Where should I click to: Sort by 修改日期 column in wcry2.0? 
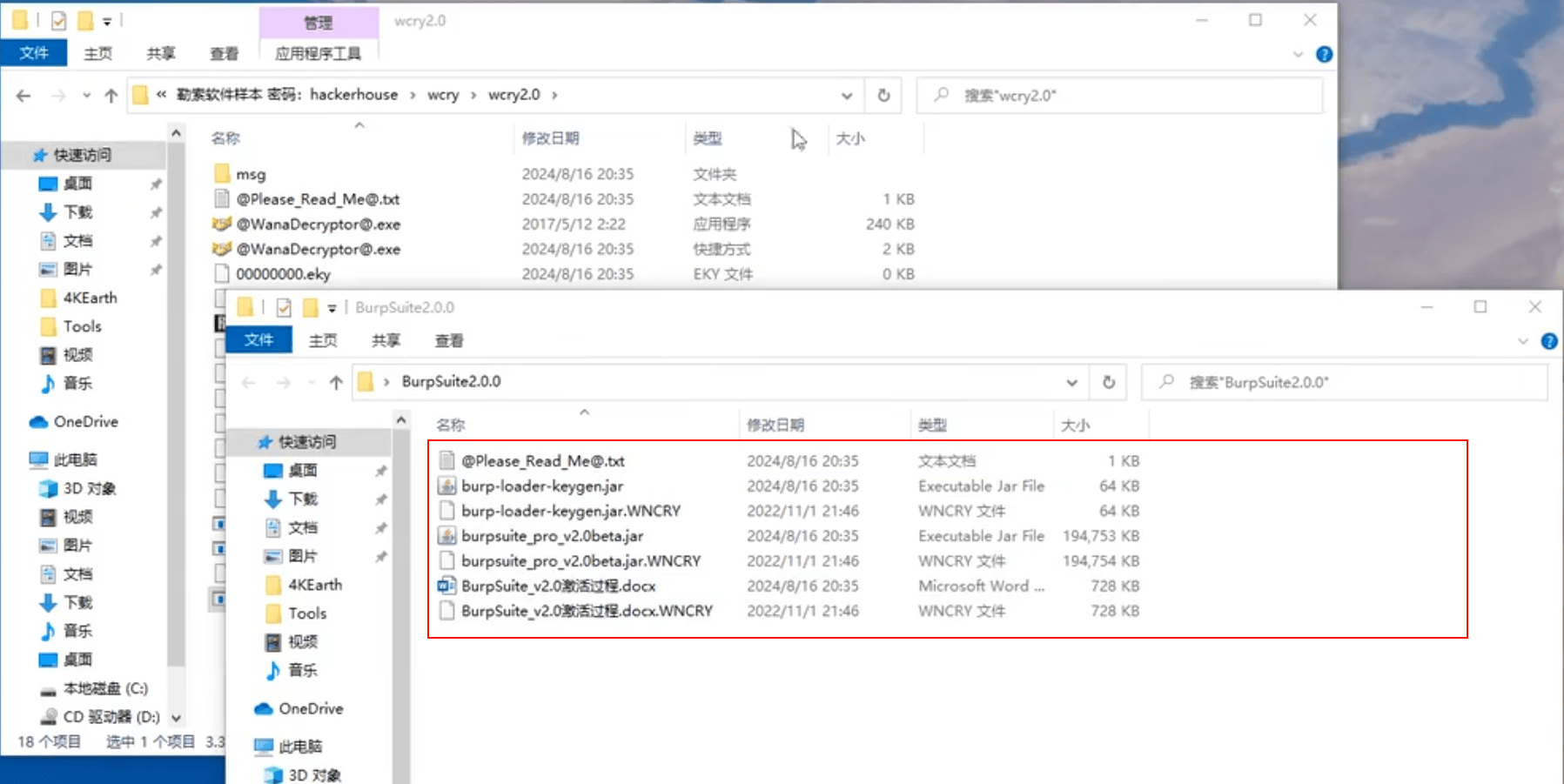point(551,138)
